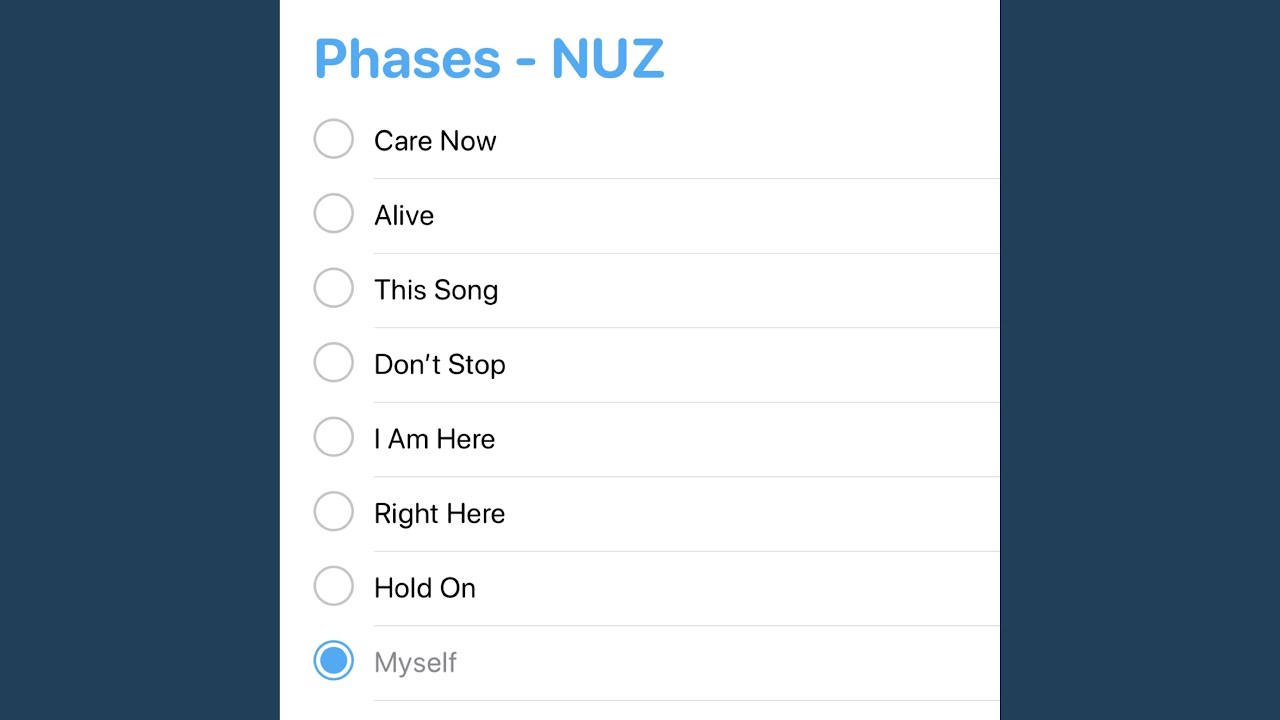Toggle the Right Here completion circle
Image resolution: width=1280 pixels, height=720 pixels.
333,511
